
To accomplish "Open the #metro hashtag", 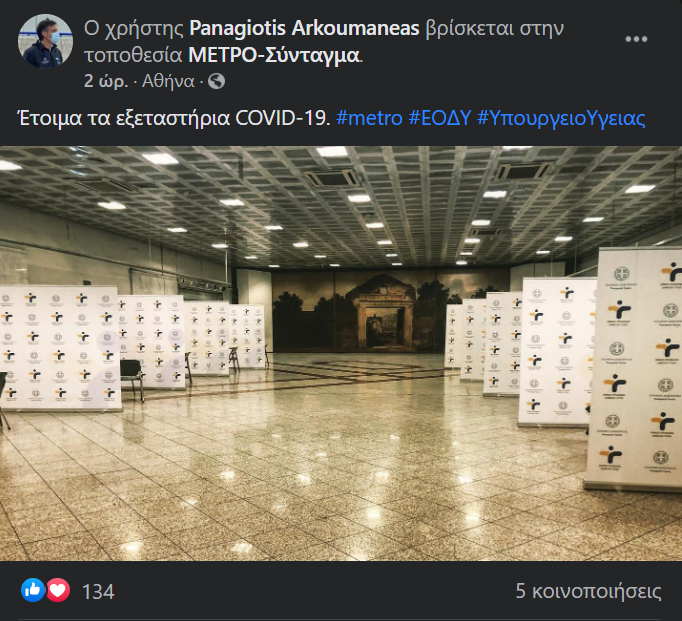I will tap(369, 118).
